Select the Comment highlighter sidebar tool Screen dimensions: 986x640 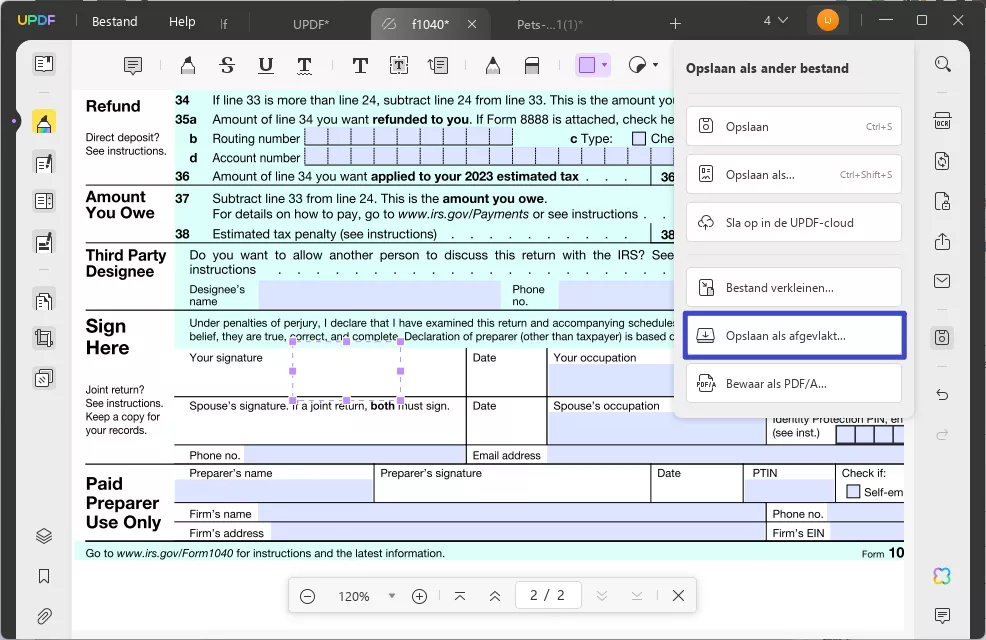tap(44, 122)
